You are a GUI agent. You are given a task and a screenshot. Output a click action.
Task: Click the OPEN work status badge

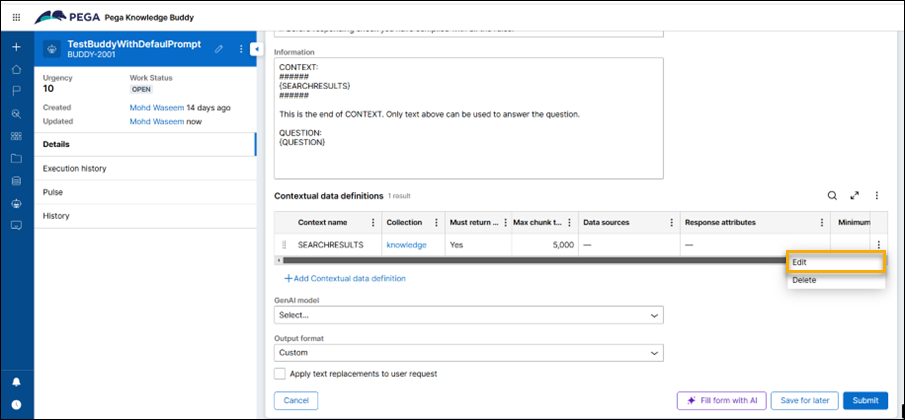141,89
